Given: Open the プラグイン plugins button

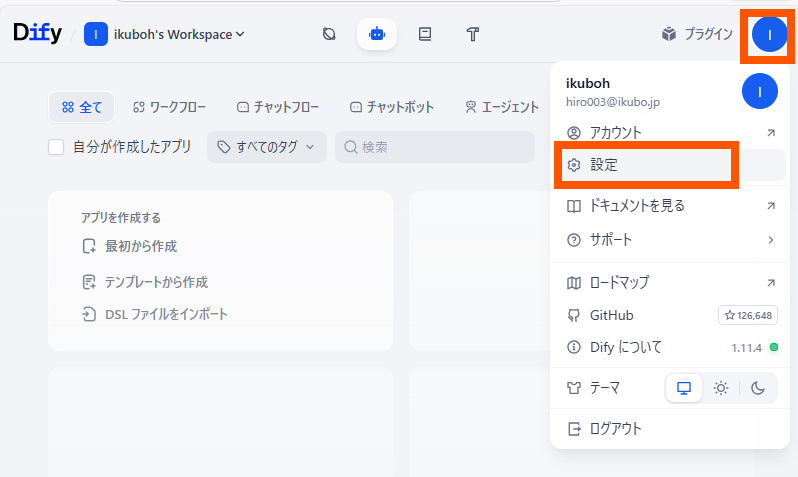Looking at the screenshot, I should point(697,34).
